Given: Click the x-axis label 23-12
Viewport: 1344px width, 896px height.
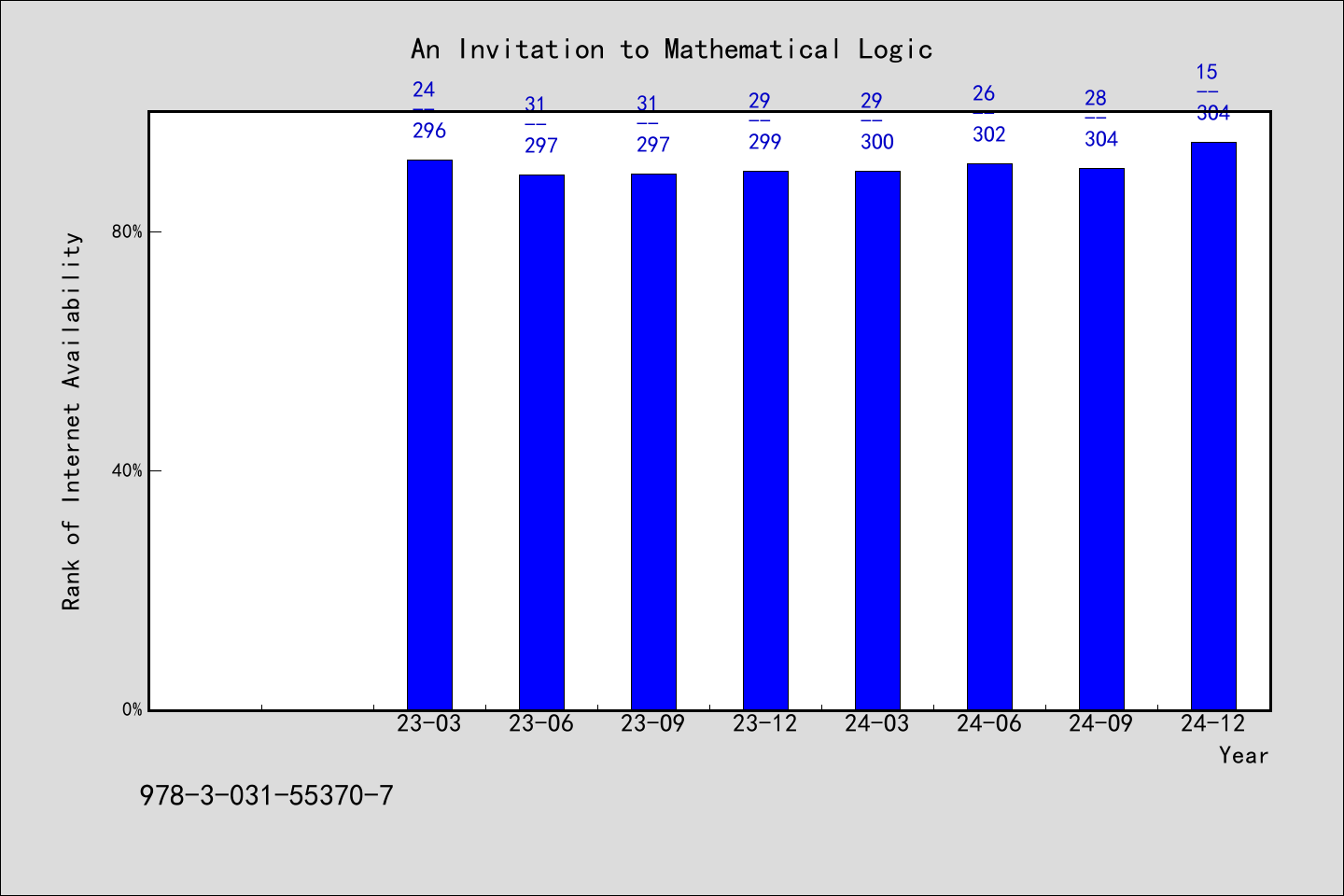Looking at the screenshot, I should (x=765, y=724).
